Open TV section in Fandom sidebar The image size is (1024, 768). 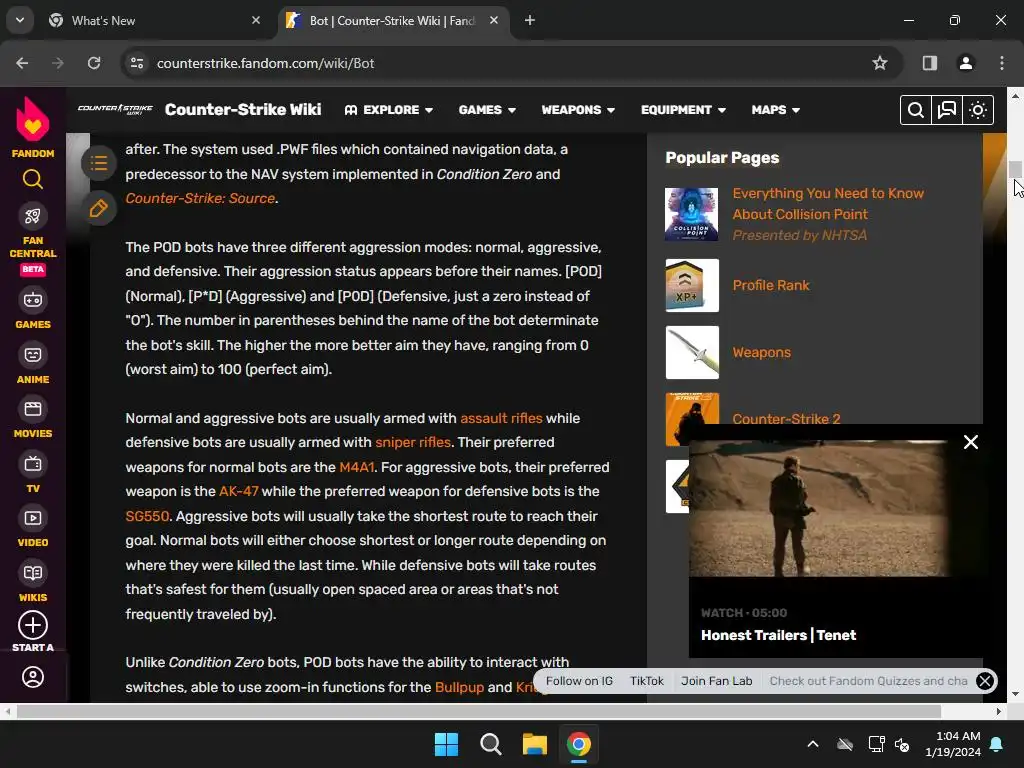(33, 473)
